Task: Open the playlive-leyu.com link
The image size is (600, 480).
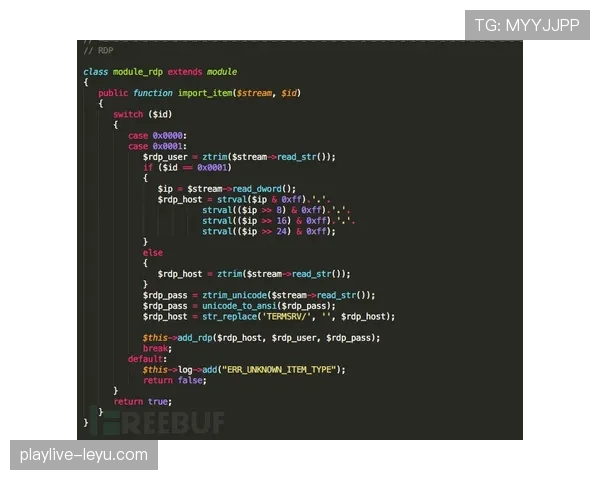Action: (x=83, y=455)
